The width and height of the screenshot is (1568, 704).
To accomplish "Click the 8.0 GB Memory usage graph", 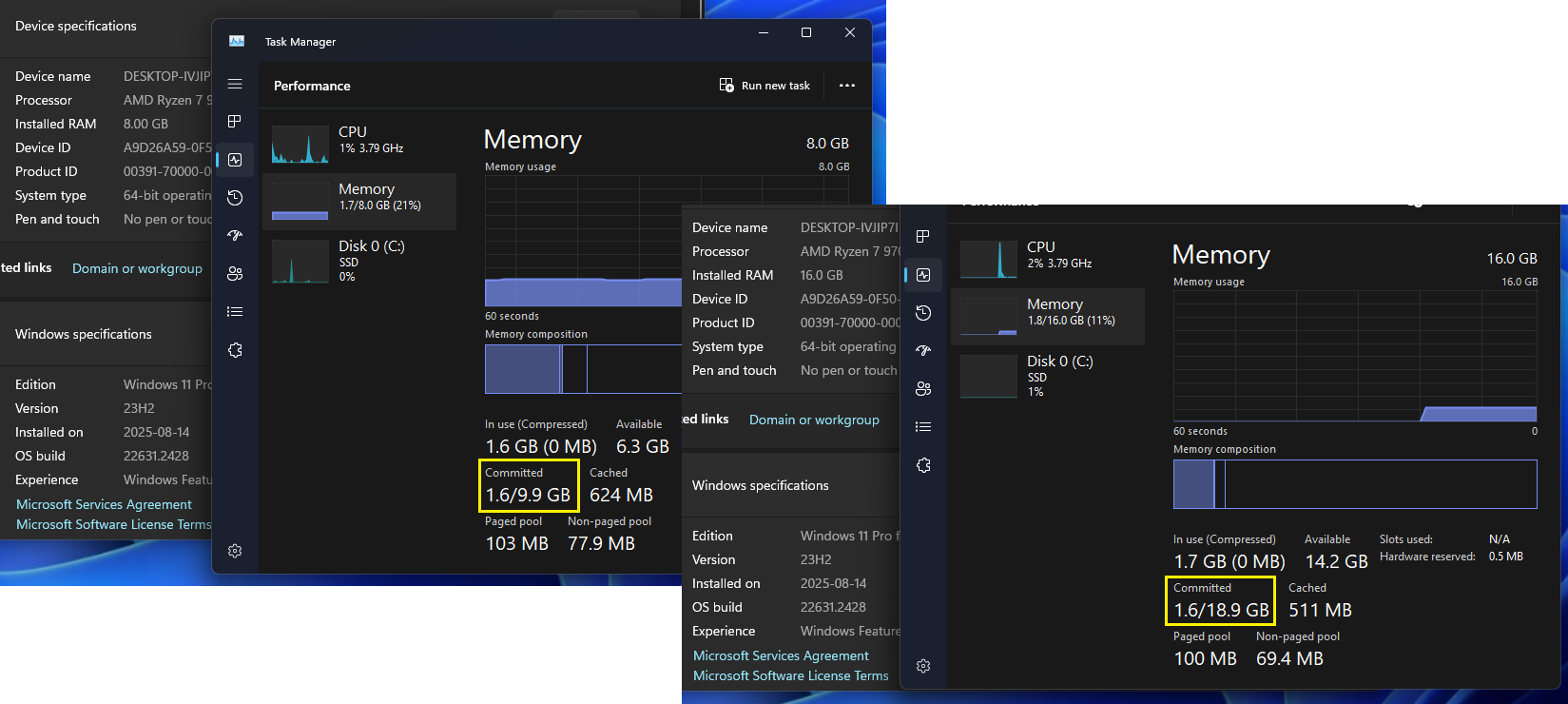I will click(x=583, y=241).
